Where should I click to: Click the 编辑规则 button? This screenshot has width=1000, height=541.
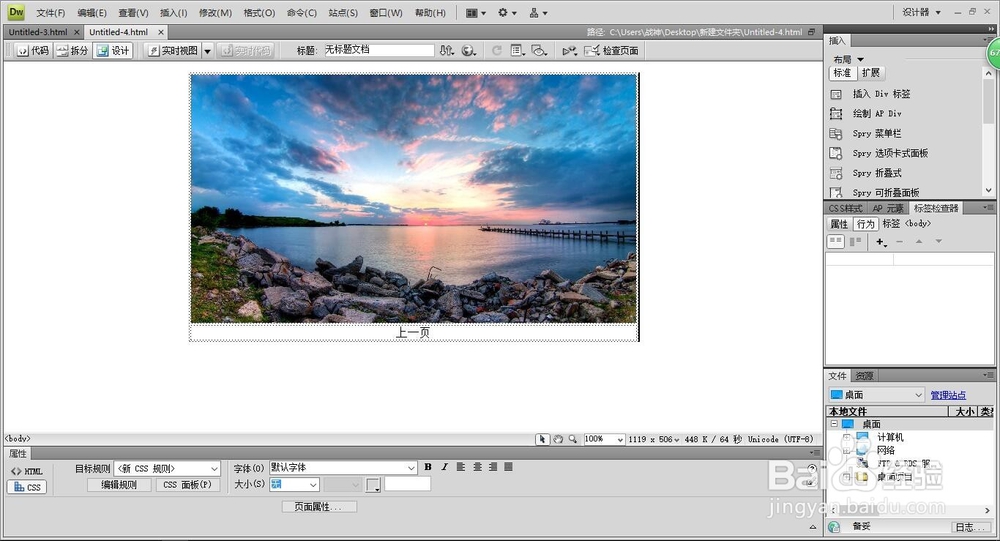point(119,485)
